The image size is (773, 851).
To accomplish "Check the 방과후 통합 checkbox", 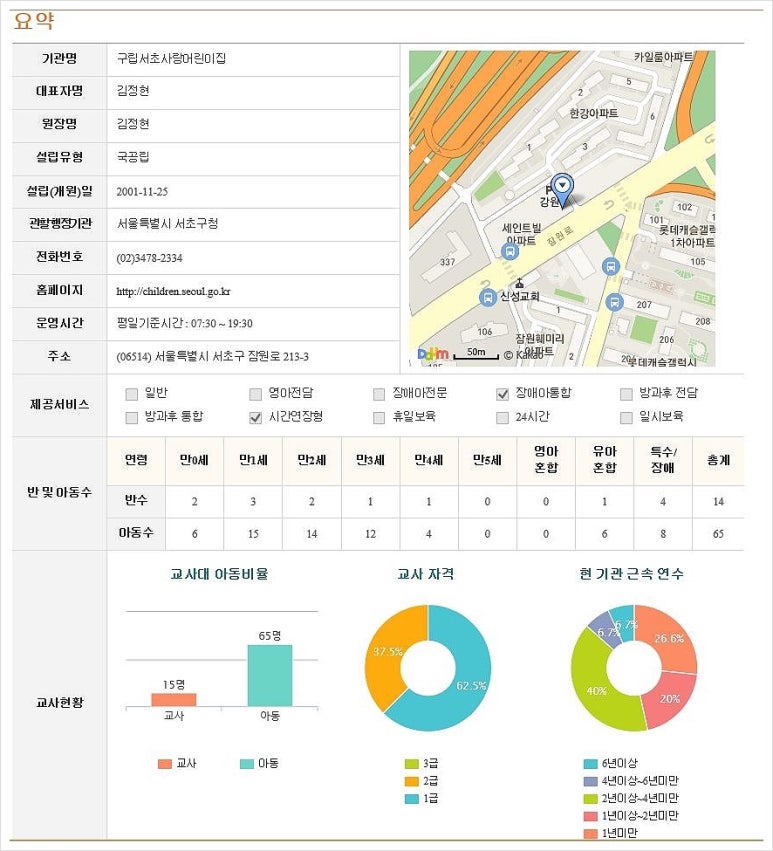I will click(x=131, y=417).
